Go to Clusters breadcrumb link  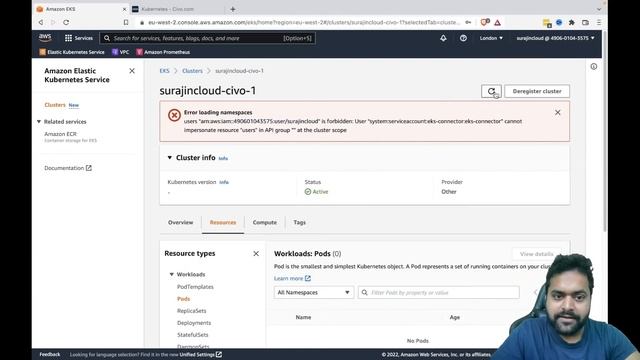pos(192,71)
